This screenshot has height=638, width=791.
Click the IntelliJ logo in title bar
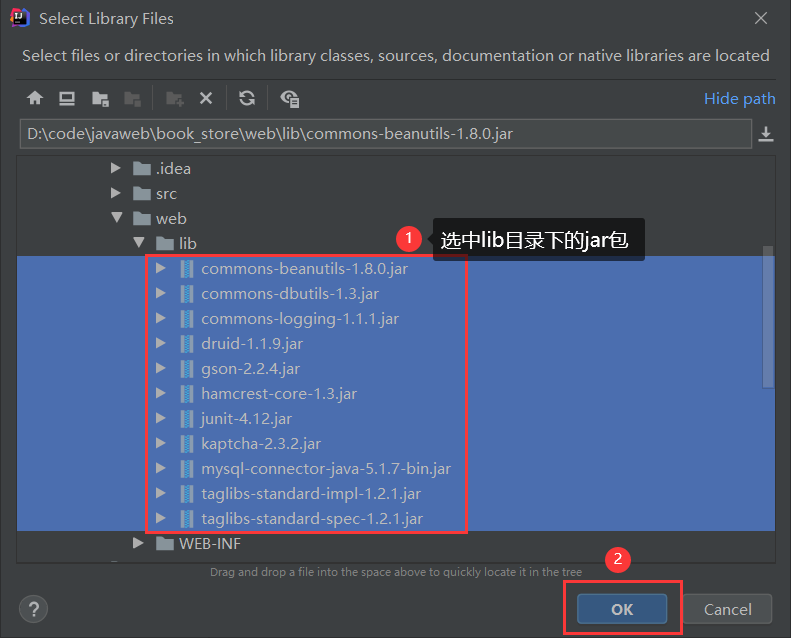20,18
